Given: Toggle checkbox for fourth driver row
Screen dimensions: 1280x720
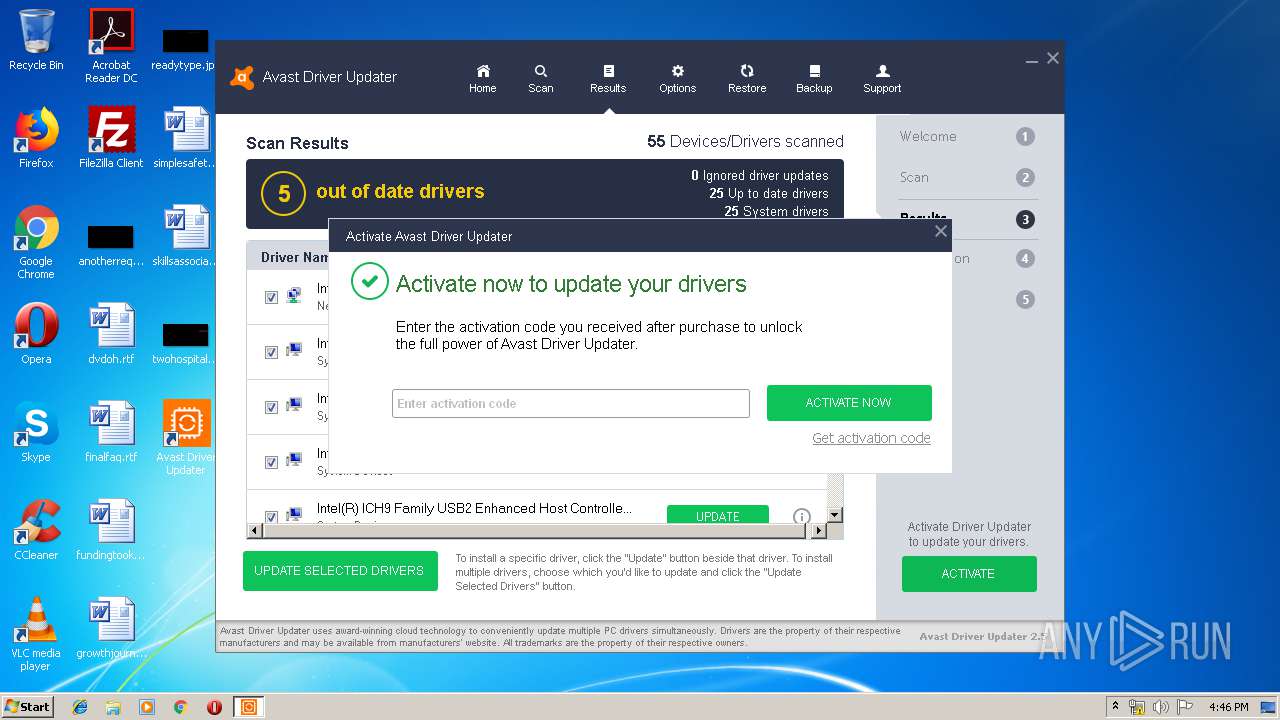Looking at the screenshot, I should tap(271, 462).
